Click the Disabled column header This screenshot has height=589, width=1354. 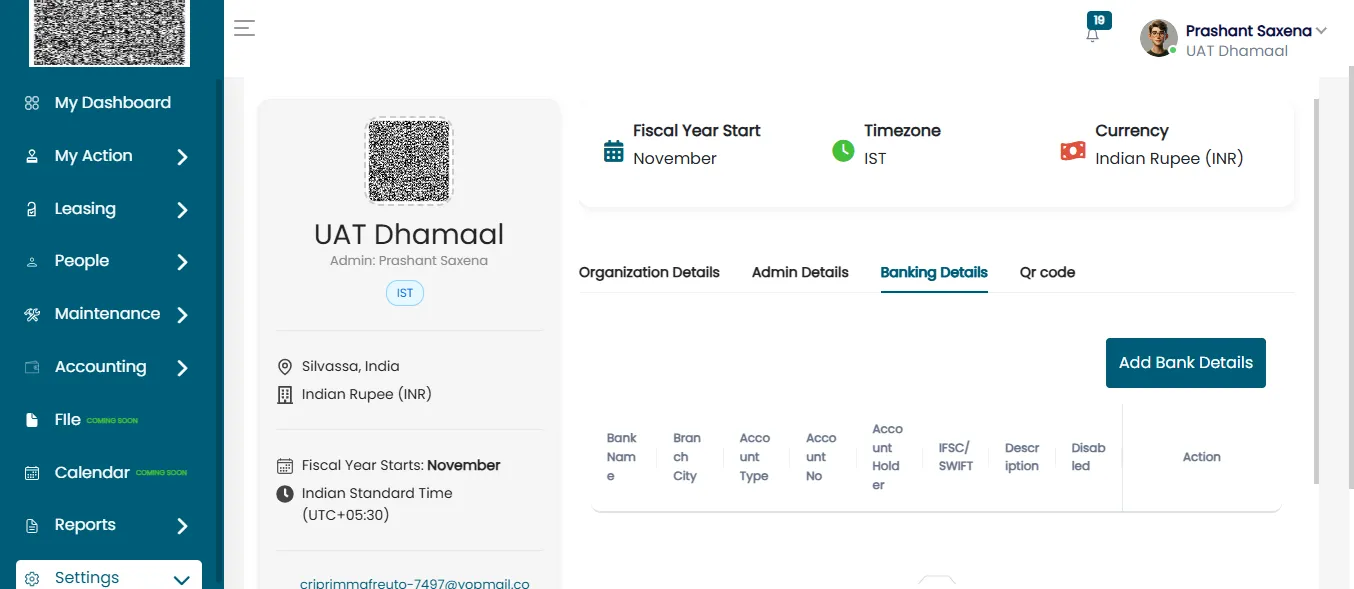click(x=1088, y=457)
